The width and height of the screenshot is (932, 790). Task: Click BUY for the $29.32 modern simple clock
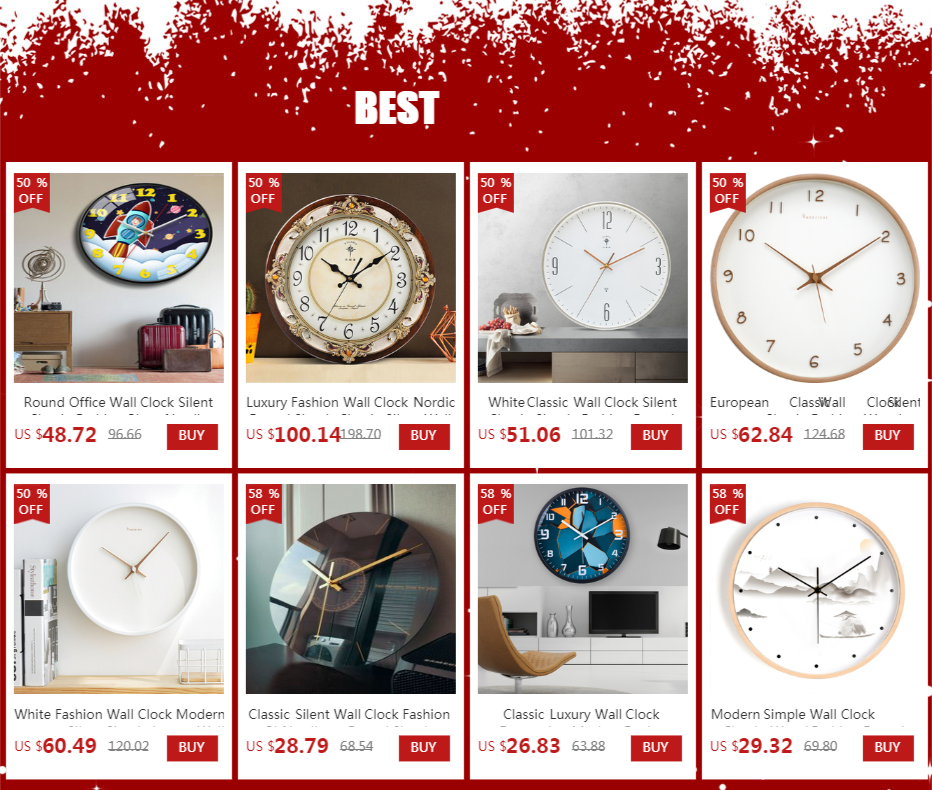click(x=888, y=748)
